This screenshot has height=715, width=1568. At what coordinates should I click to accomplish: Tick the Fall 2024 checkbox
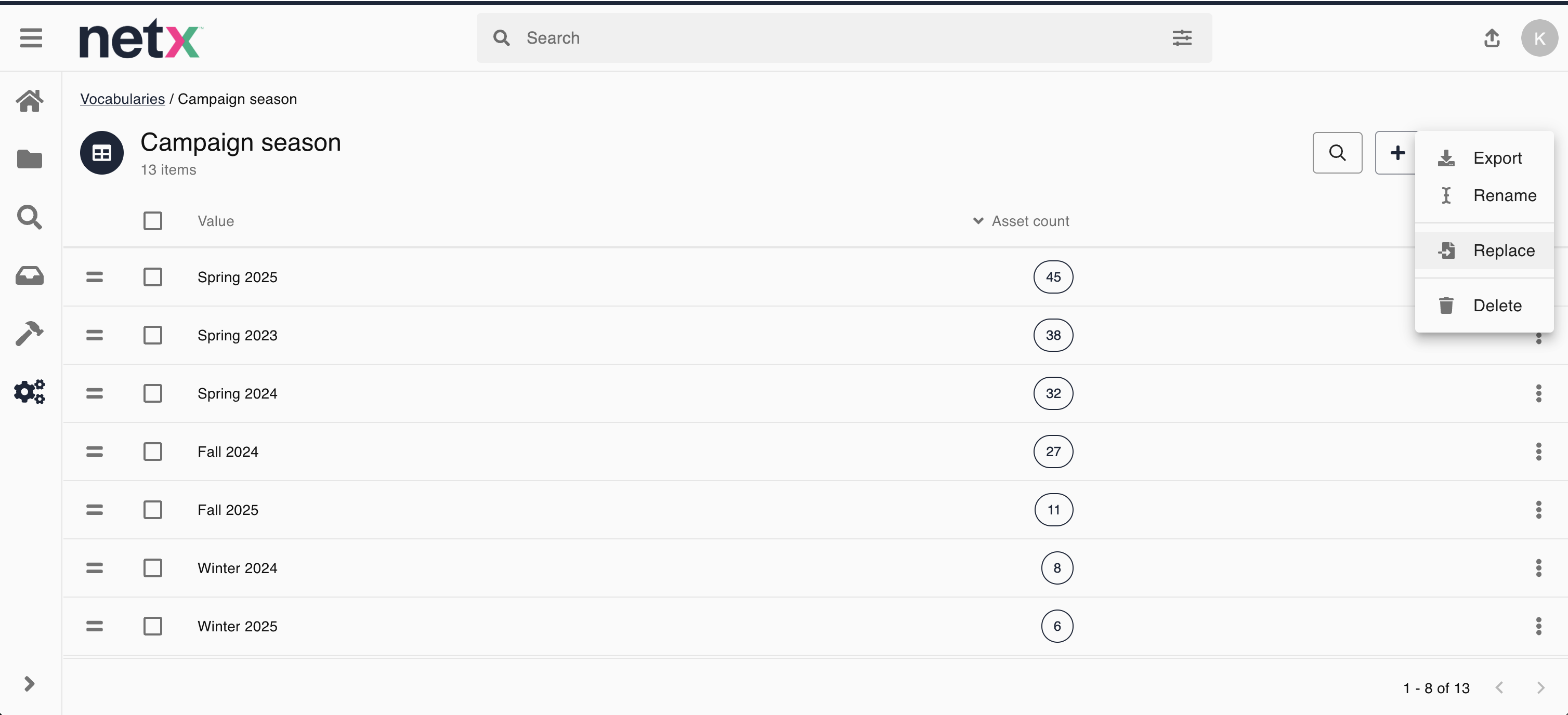pyautogui.click(x=153, y=452)
